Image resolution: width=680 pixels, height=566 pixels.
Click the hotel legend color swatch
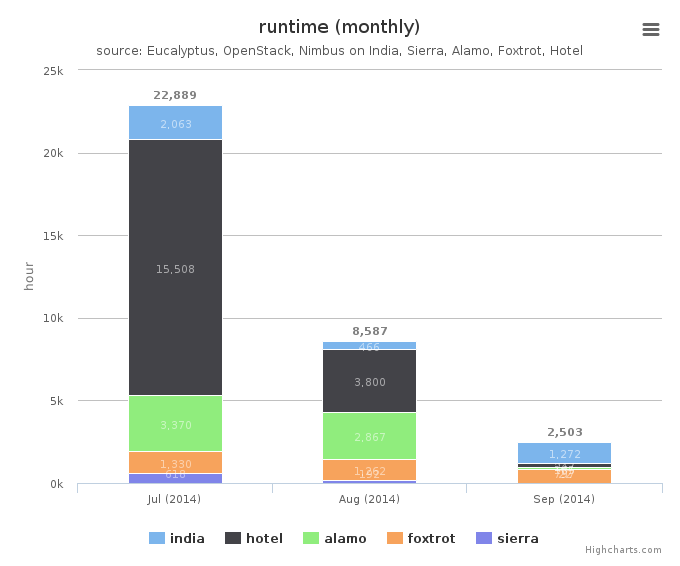point(232,538)
